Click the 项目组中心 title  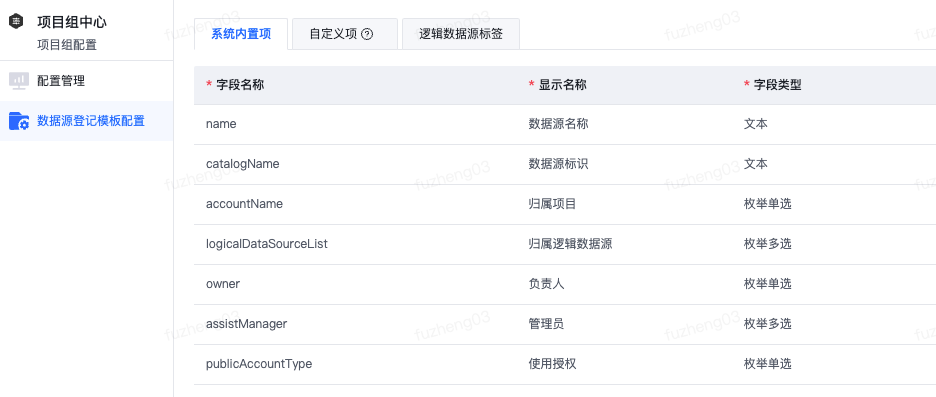tap(72, 22)
